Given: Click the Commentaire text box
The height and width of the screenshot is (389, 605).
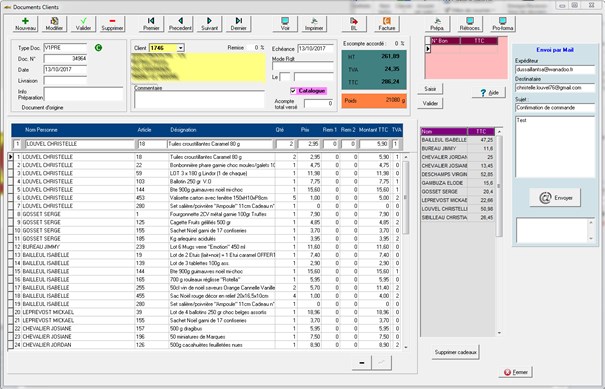Looking at the screenshot, I should tap(199, 100).
